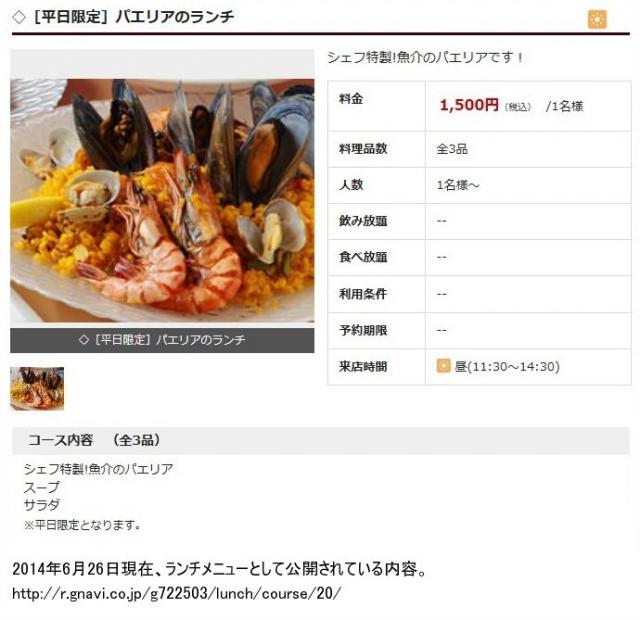The width and height of the screenshot is (640, 620).
Task: Click the 料理品数 row label
Action: tap(363, 149)
